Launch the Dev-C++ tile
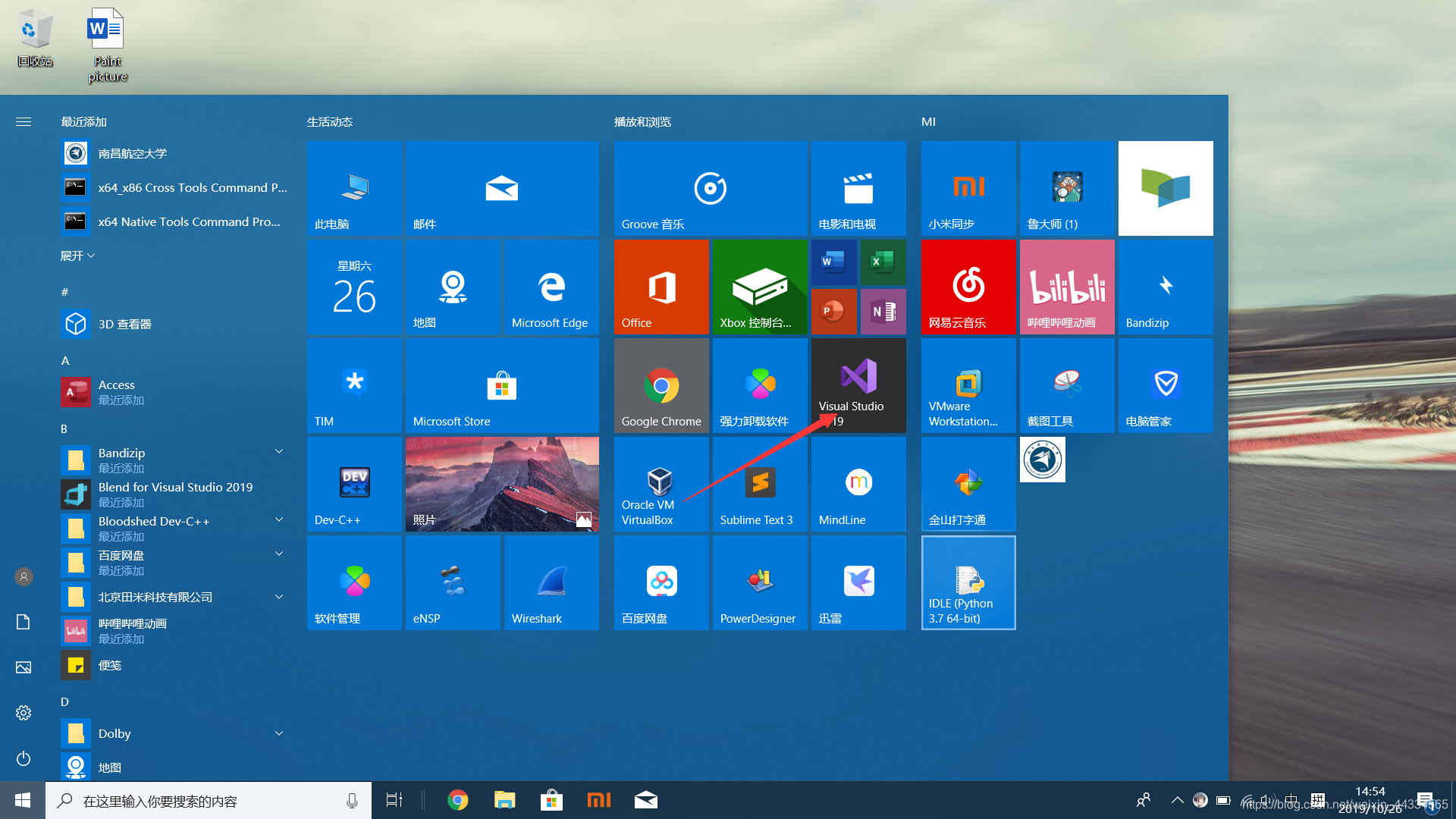1456x819 pixels. coord(354,484)
